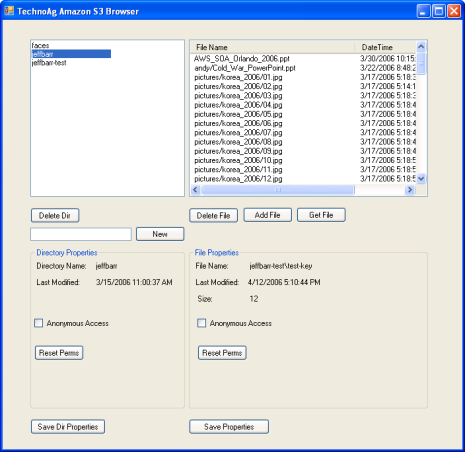Click the scroll down arrow in file list
This screenshot has height=452, width=465.
[421, 179]
